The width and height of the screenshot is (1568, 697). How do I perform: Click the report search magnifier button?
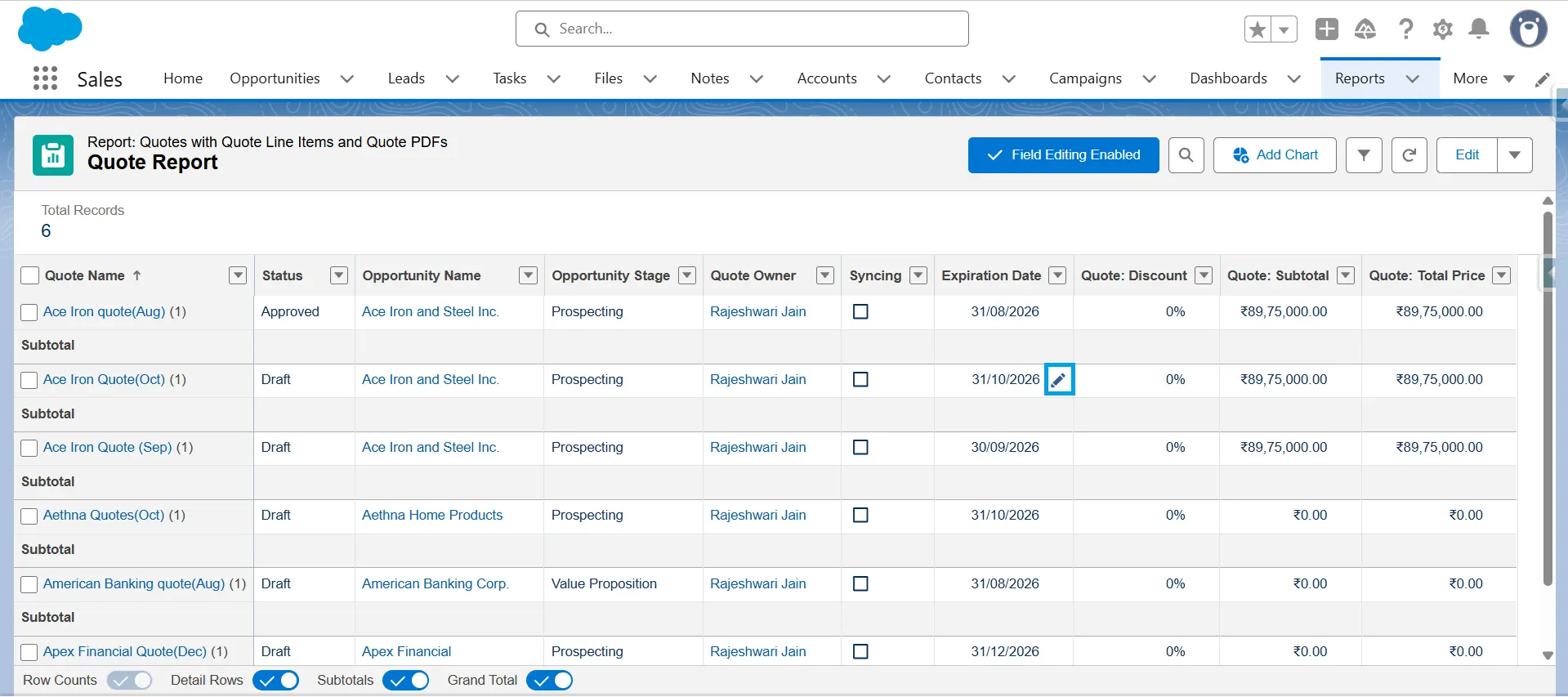(x=1186, y=155)
